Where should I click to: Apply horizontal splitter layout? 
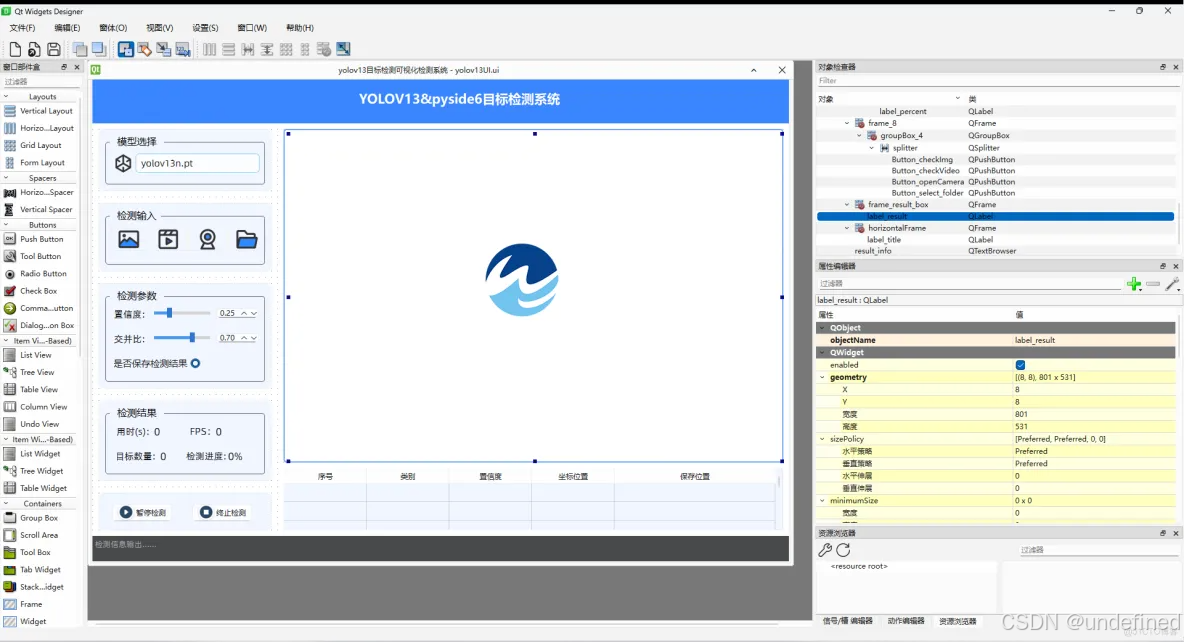pyautogui.click(x=248, y=49)
